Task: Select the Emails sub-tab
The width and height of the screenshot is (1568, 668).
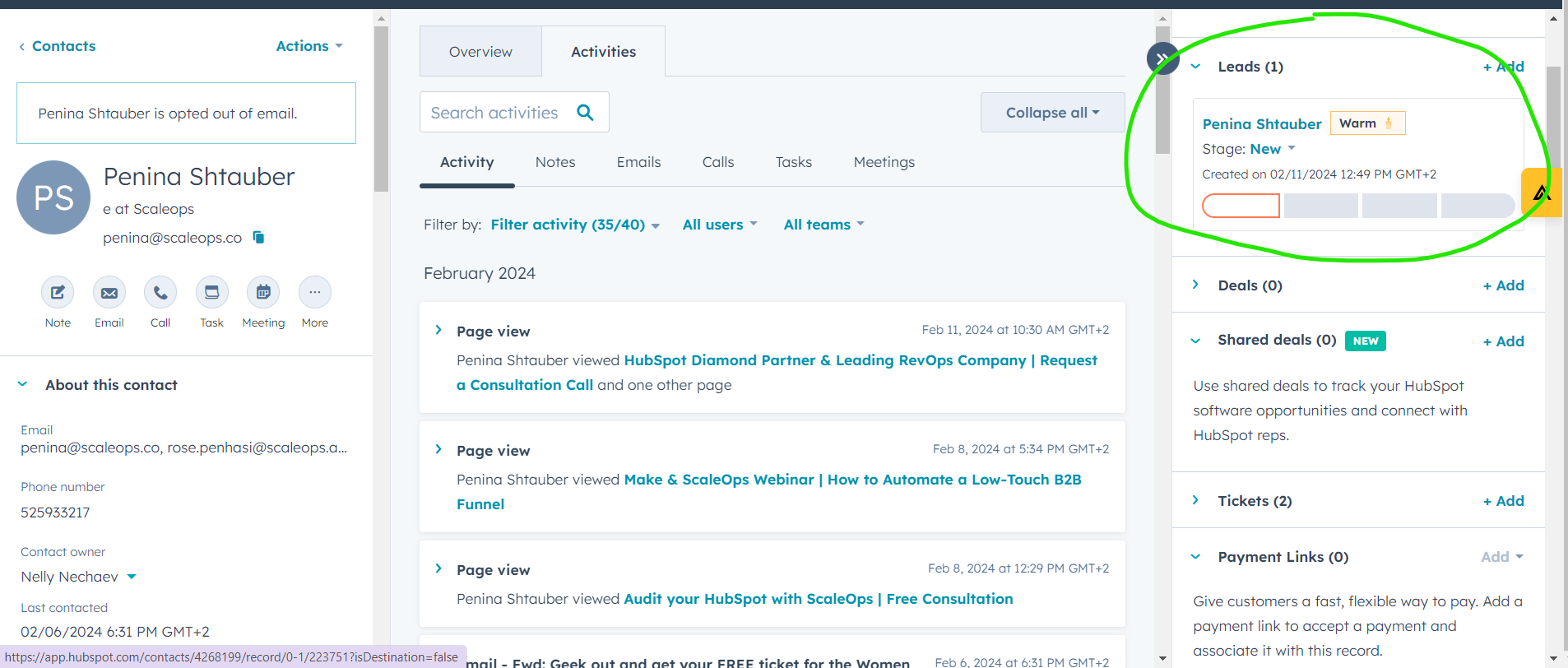Action: click(639, 162)
